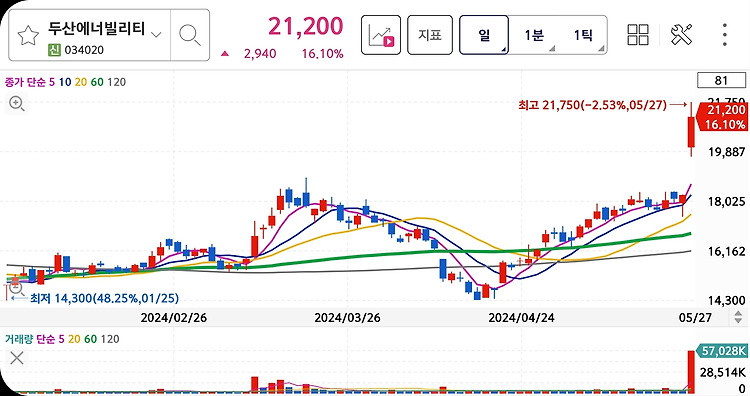750x396 pixels.
Task: Toggle the 20-period volume moving average
Action: (x=74, y=339)
